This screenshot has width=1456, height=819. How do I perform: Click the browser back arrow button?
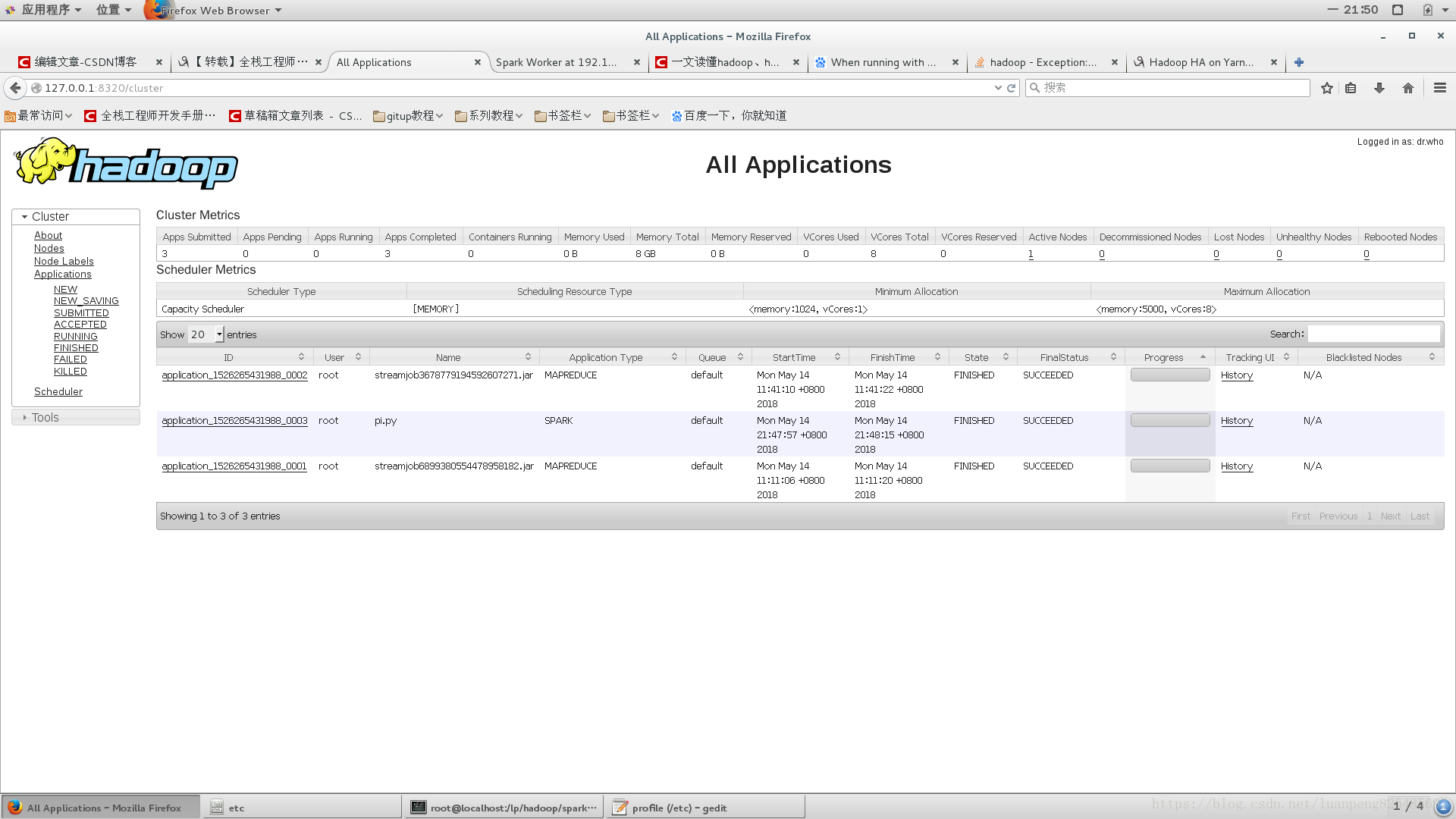click(15, 88)
